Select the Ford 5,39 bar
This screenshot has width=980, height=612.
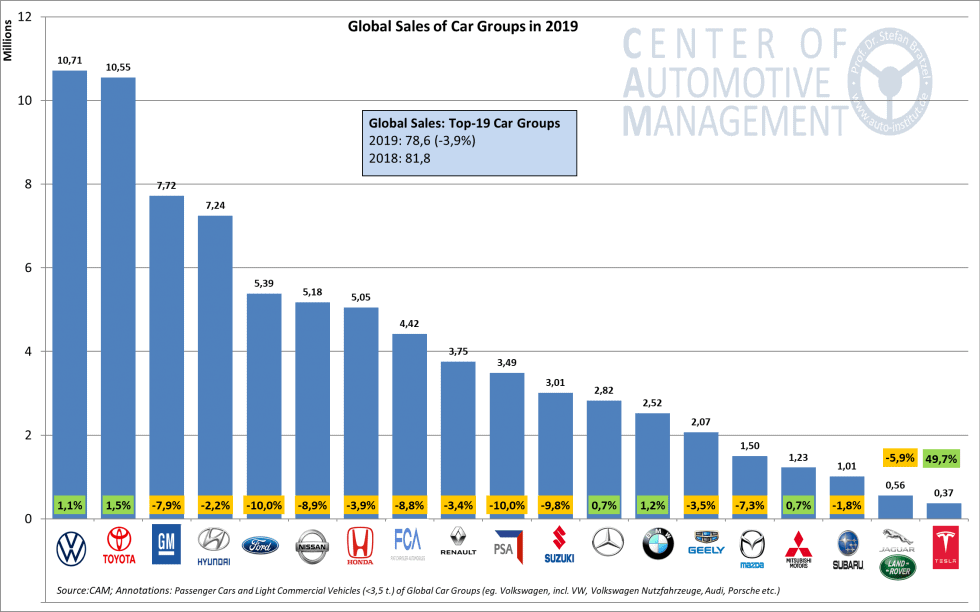264,406
